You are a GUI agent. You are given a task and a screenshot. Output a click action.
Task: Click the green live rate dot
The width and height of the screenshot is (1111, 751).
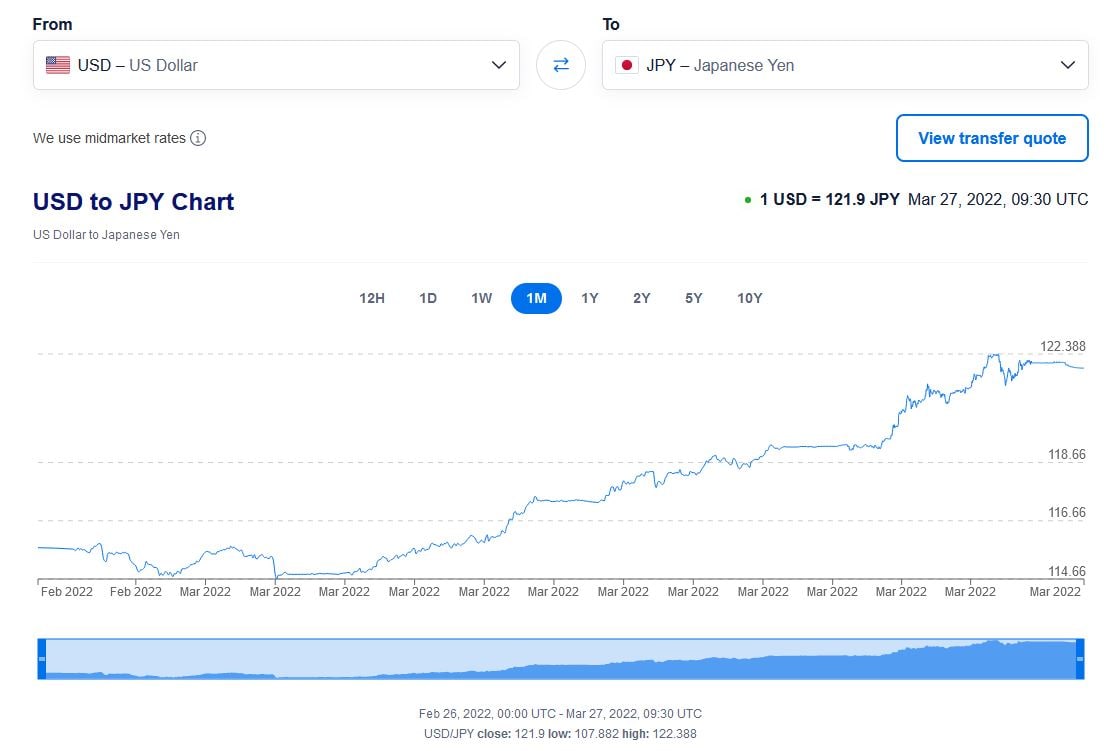(x=748, y=200)
